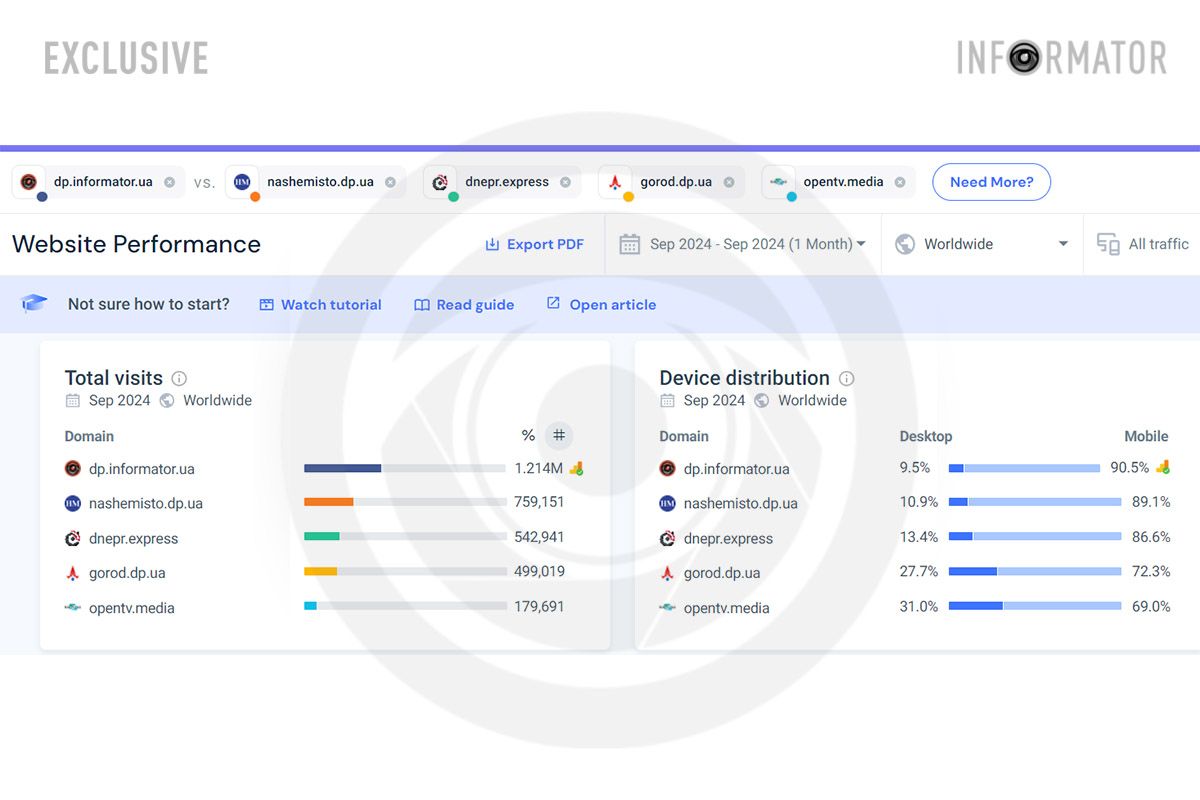Click the Need More? button

(991, 182)
